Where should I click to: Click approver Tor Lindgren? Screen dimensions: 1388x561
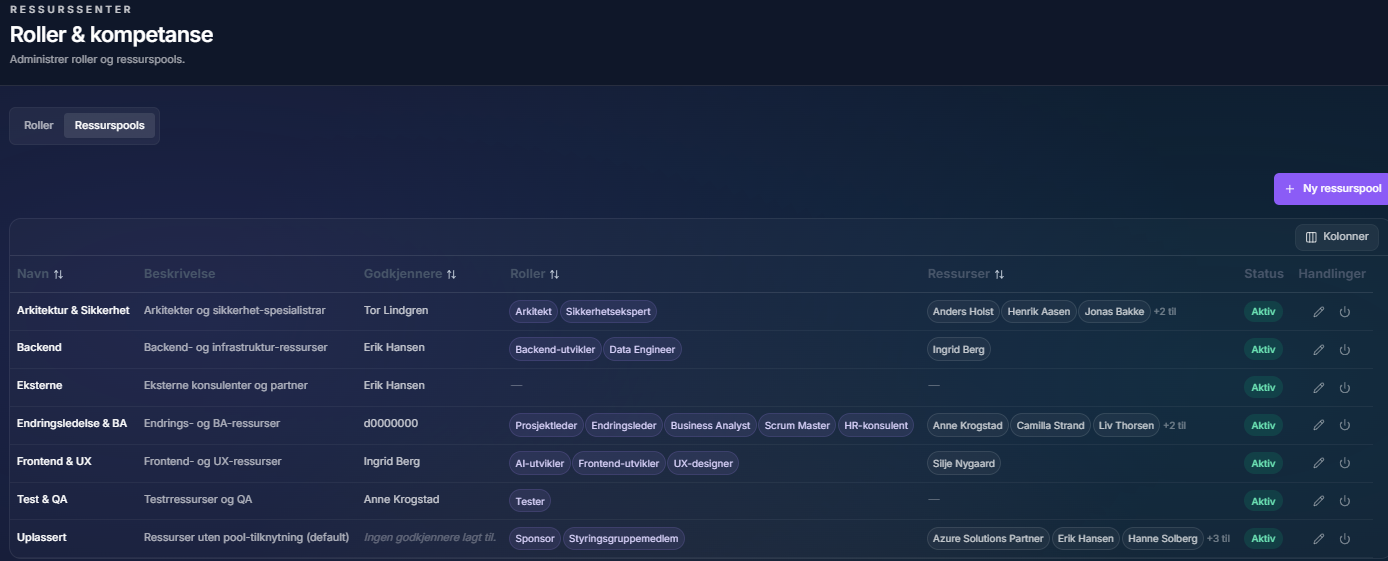tap(396, 311)
